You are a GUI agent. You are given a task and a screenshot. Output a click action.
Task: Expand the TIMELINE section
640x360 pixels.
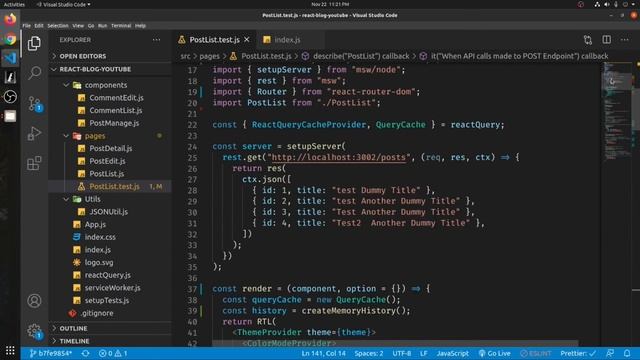(x=74, y=341)
